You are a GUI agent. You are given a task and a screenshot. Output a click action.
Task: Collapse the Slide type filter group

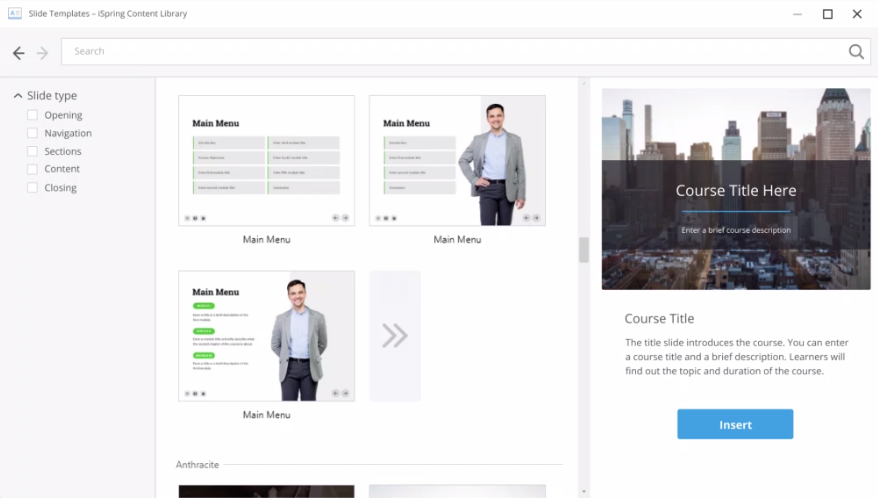pyautogui.click(x=18, y=96)
